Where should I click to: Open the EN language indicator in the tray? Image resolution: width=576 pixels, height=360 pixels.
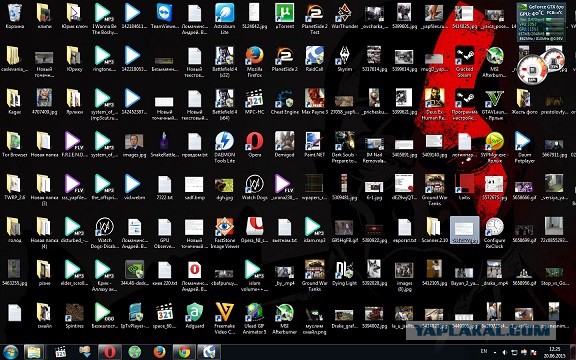[x=484, y=351]
